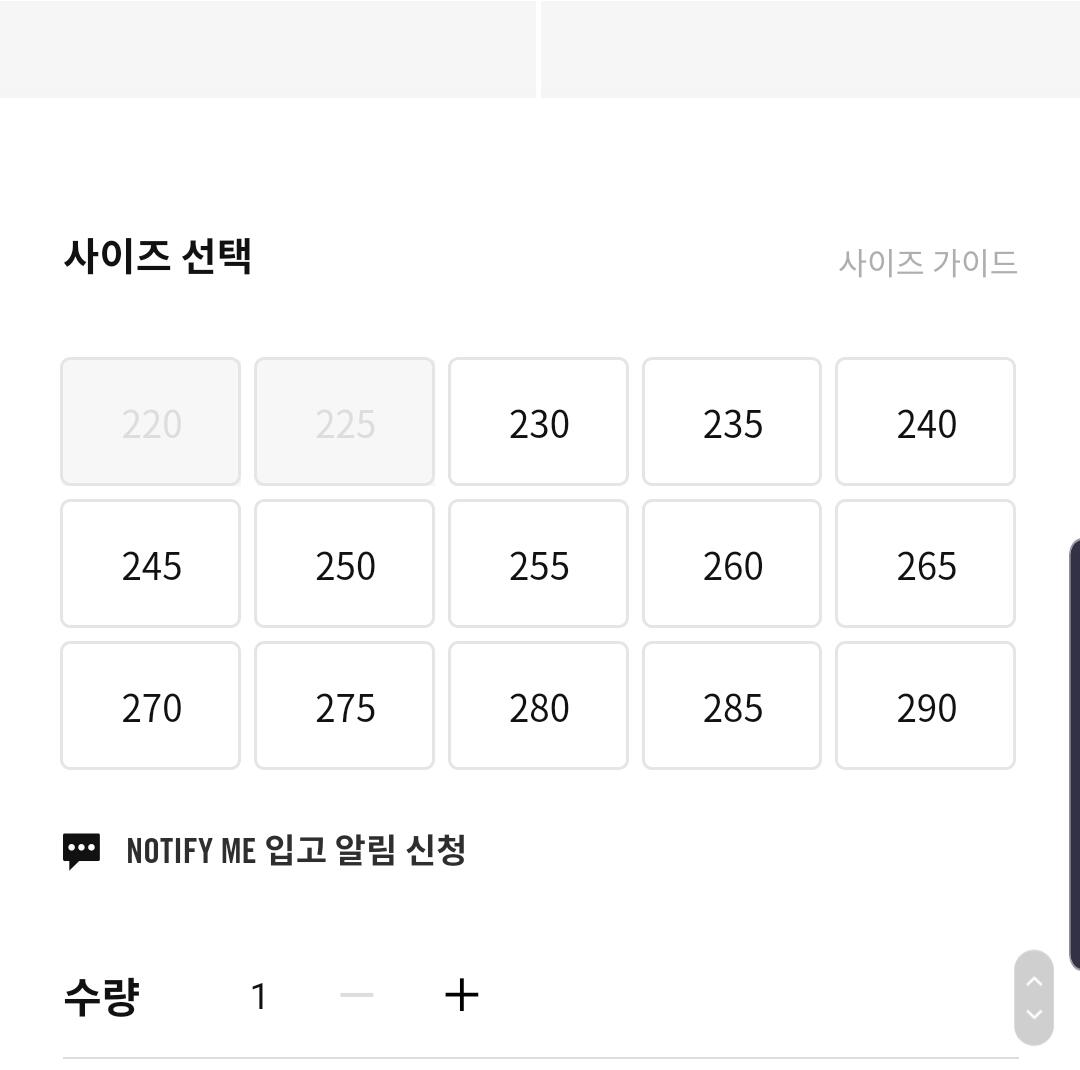Screen dimensions: 1080x1070
Task: Choose the 245 size button
Action: tap(151, 564)
